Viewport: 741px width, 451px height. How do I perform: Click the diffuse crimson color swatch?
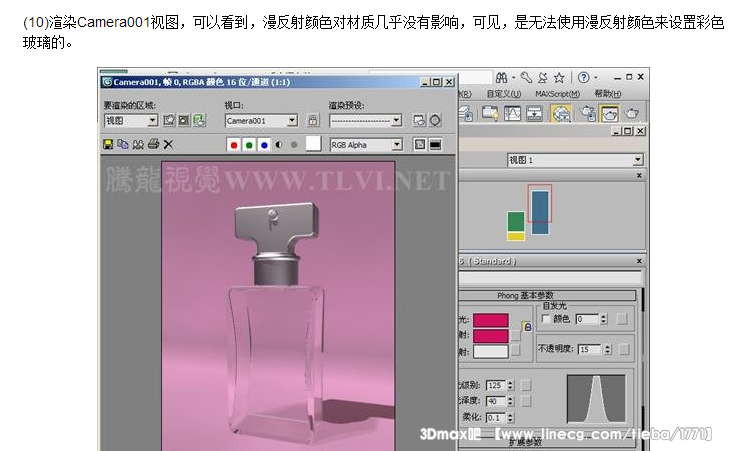coord(490,335)
